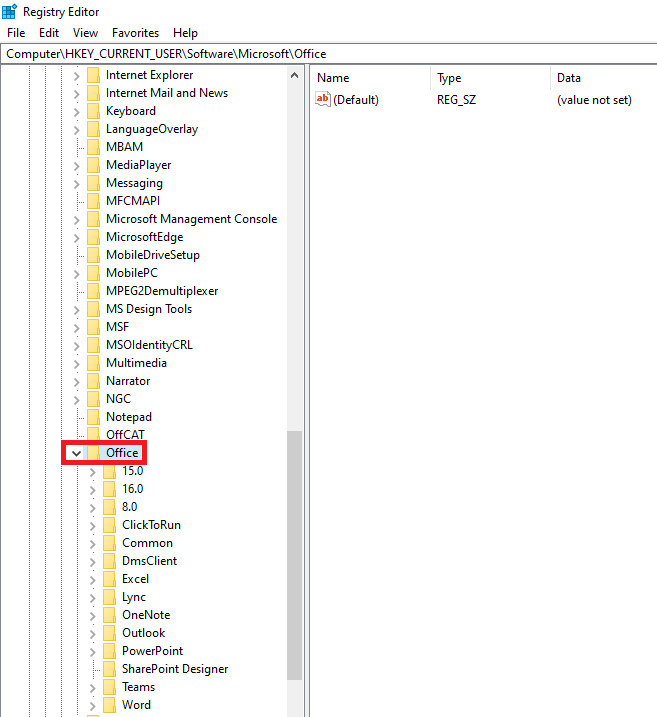
Task: Expand the Common subkey
Action: [92, 544]
